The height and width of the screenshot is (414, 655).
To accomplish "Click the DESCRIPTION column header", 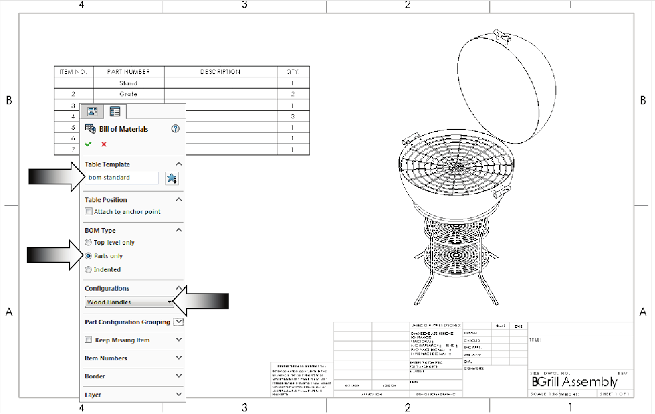I will click(221, 71).
